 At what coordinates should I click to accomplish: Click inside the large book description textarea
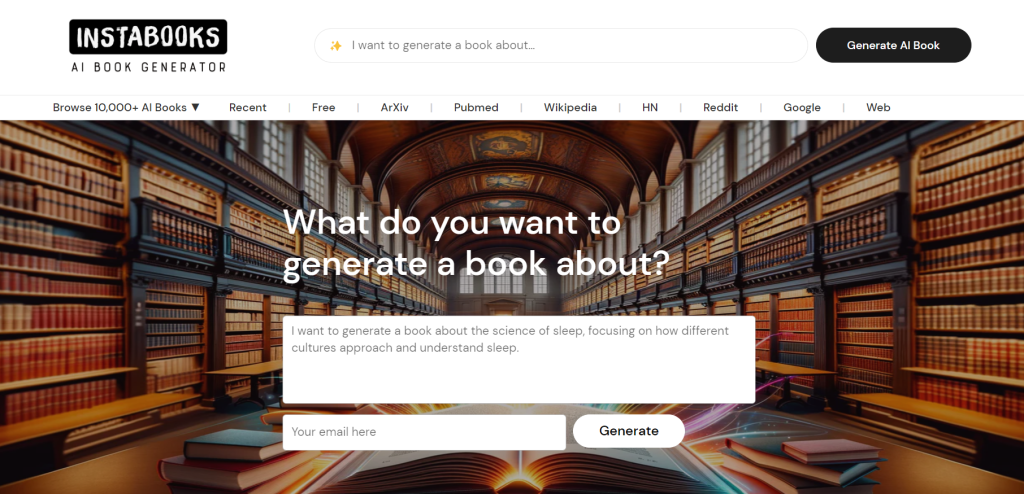(x=519, y=359)
